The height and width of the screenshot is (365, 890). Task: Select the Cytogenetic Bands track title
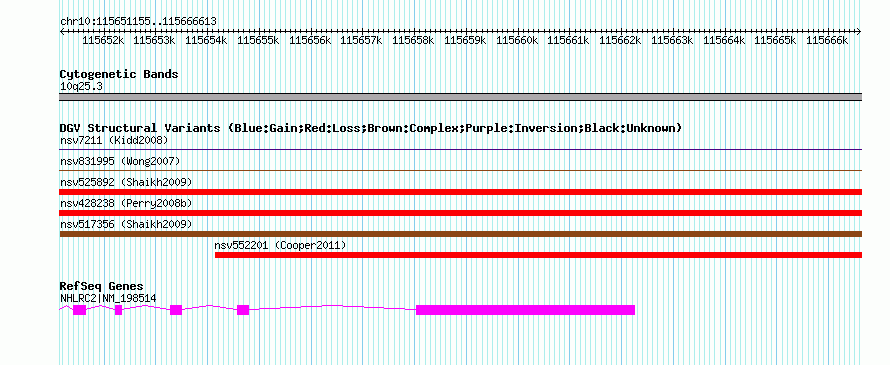[x=119, y=74]
